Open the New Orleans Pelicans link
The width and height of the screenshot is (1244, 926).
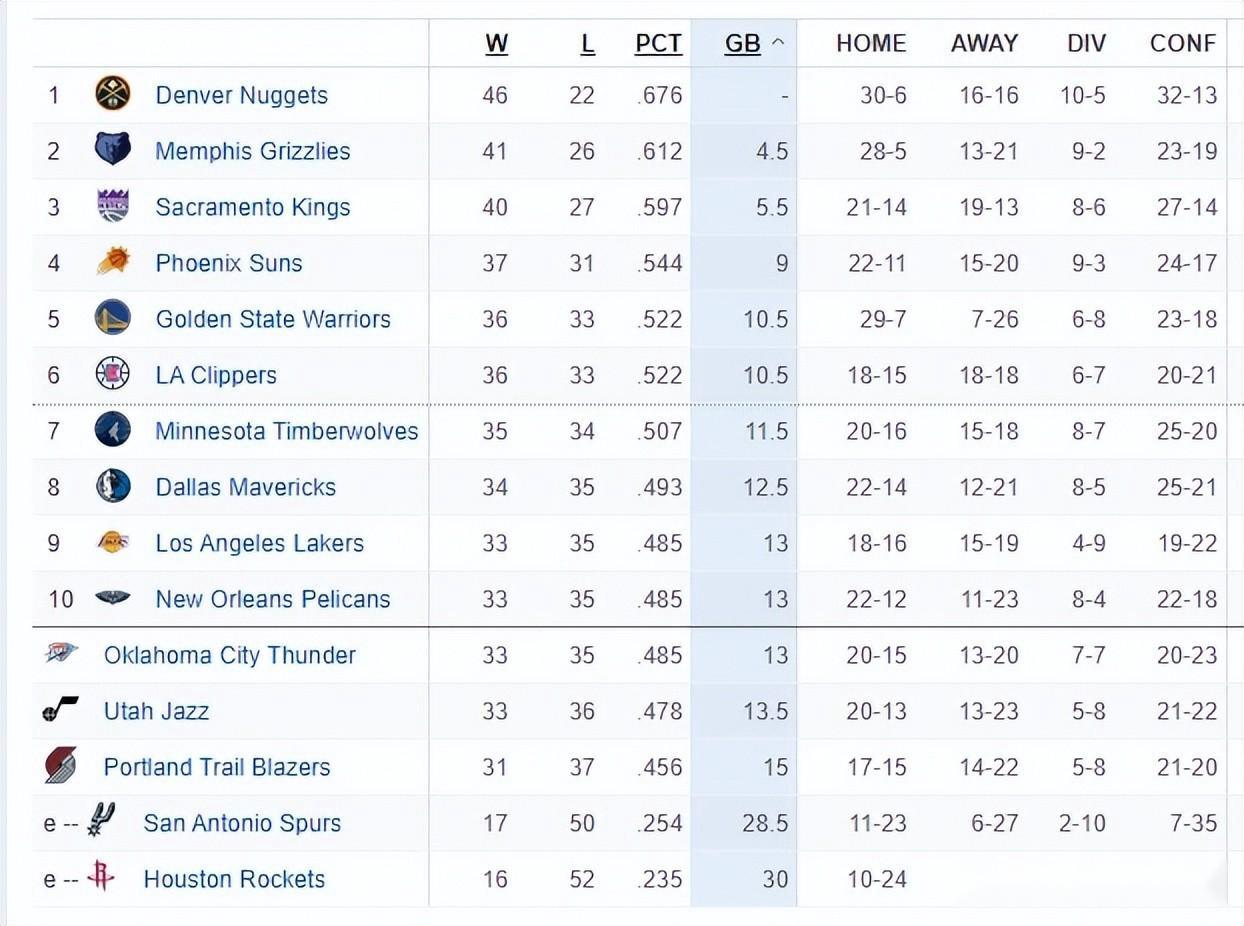click(272, 599)
